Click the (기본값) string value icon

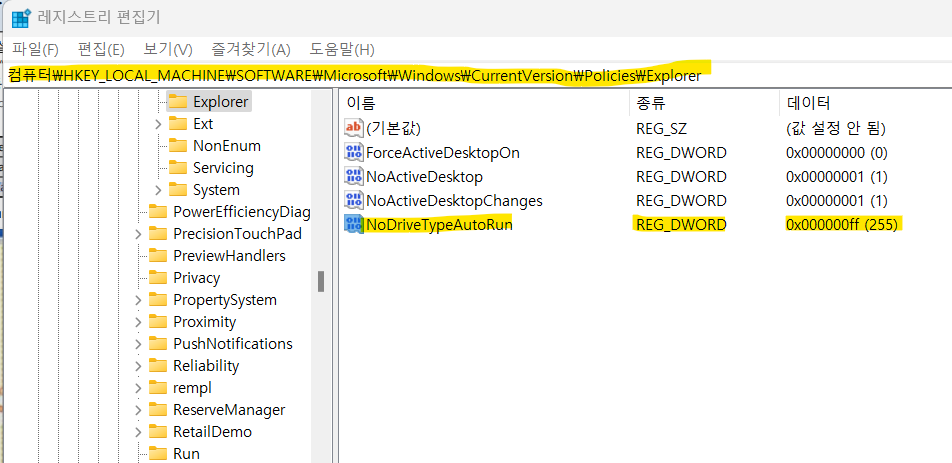point(353,128)
